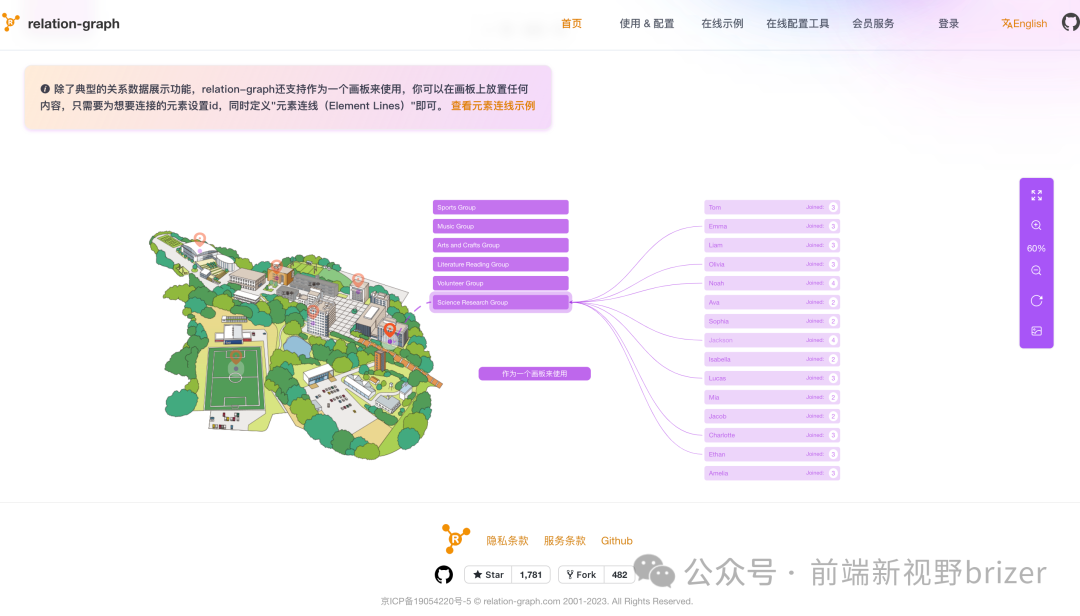Click the GitHub octocat icon in footer
This screenshot has height=616, width=1080.
pos(444,575)
